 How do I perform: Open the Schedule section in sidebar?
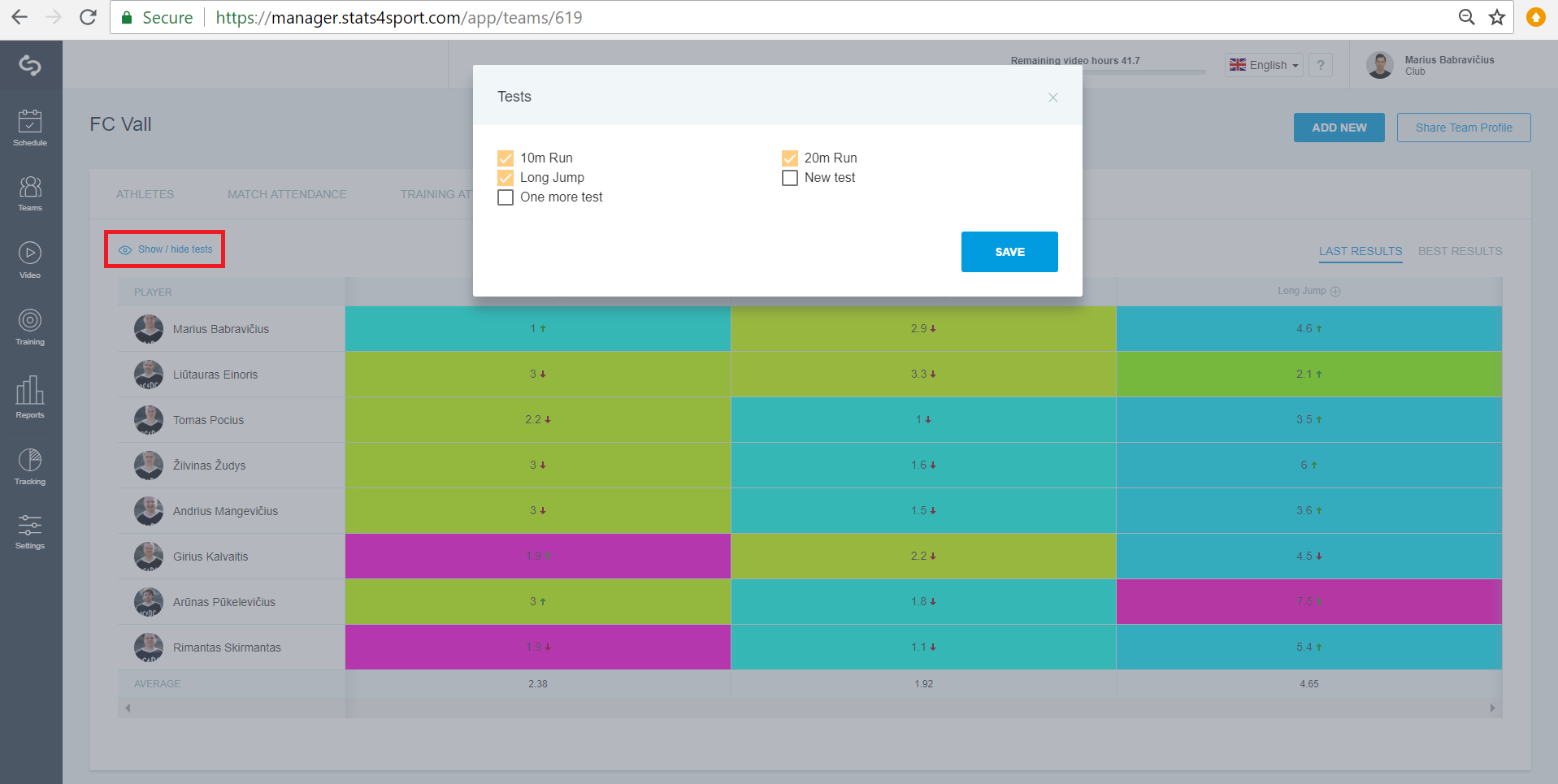pyautogui.click(x=30, y=128)
